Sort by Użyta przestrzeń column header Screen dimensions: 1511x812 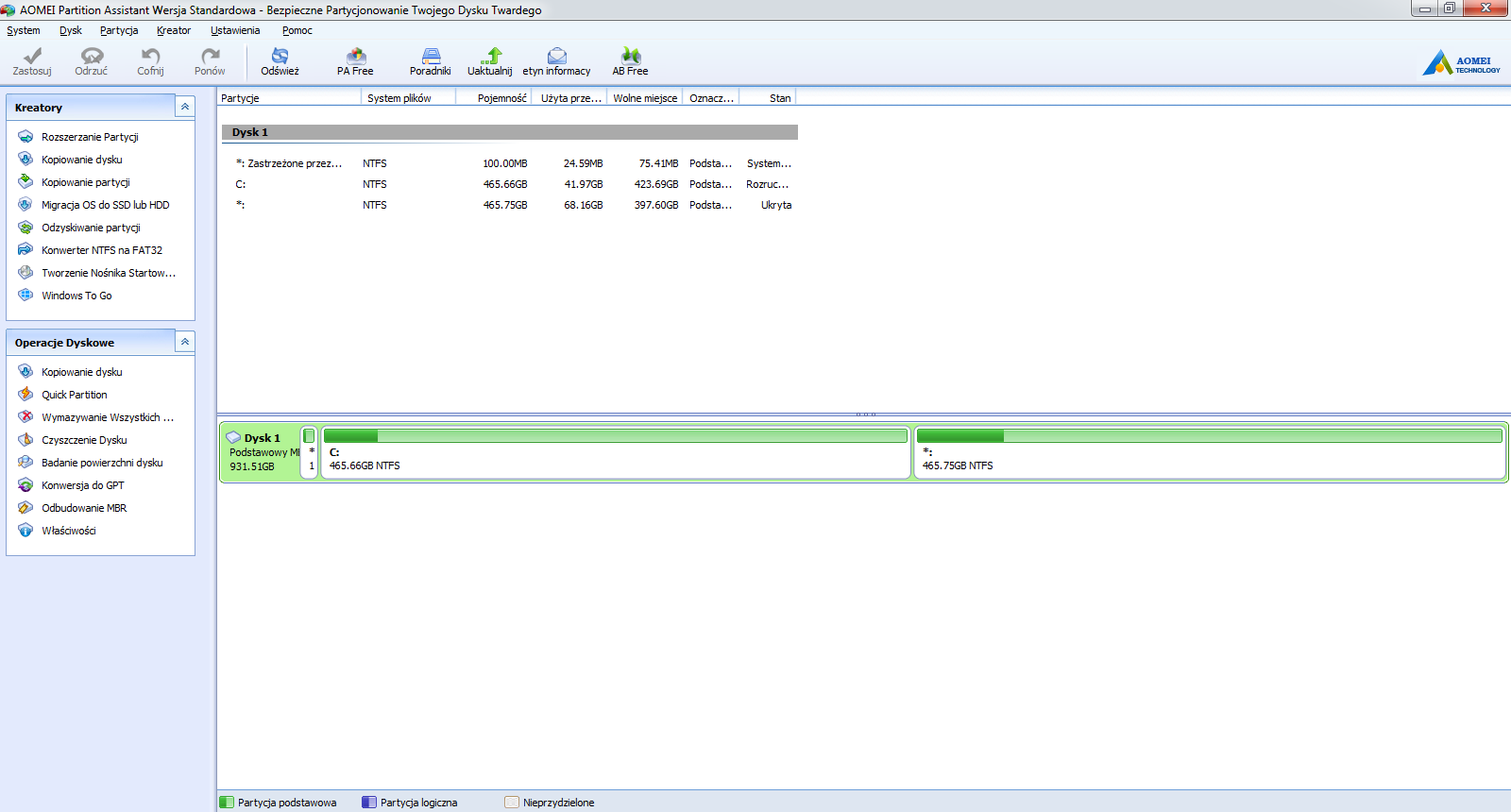point(569,98)
